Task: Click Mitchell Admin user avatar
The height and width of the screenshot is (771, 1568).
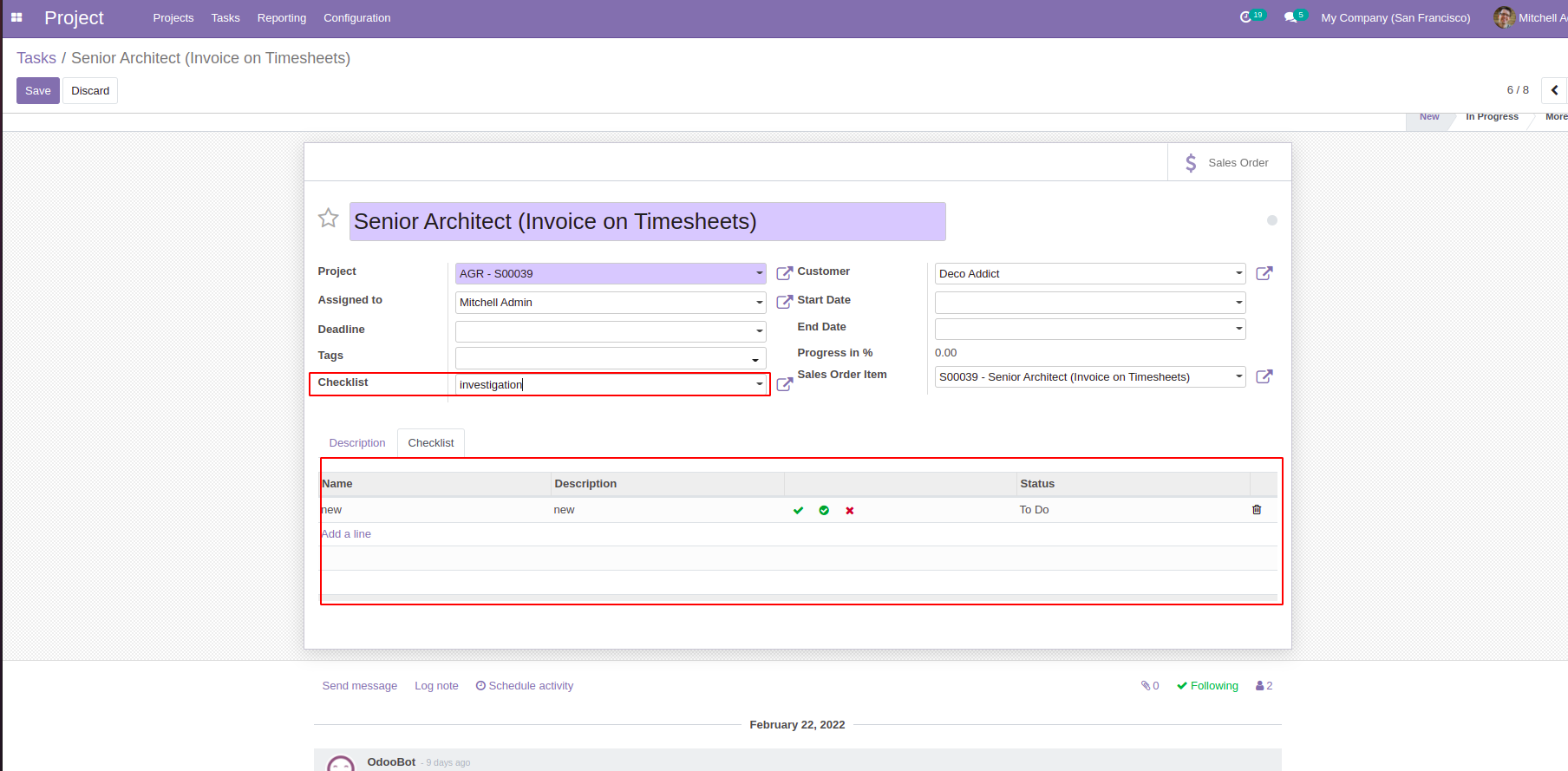Action: pos(1504,17)
